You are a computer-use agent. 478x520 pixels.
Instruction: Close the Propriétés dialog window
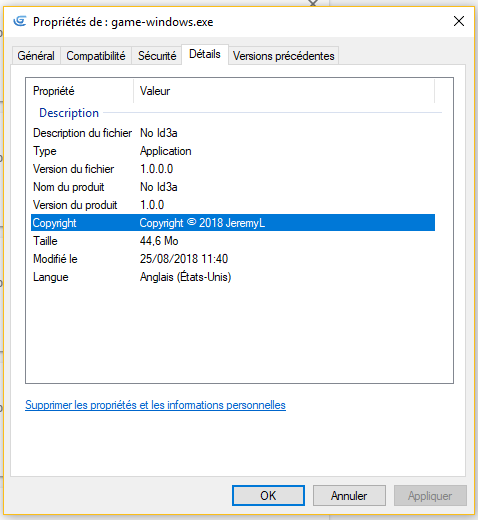coord(459,21)
